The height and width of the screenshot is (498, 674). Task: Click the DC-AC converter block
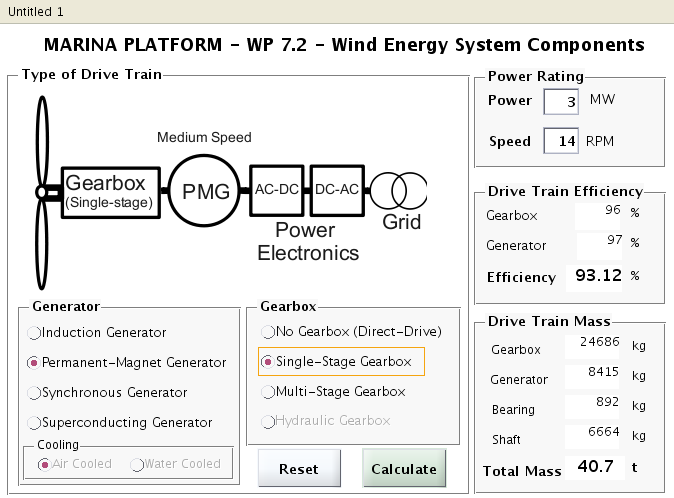[x=337, y=189]
